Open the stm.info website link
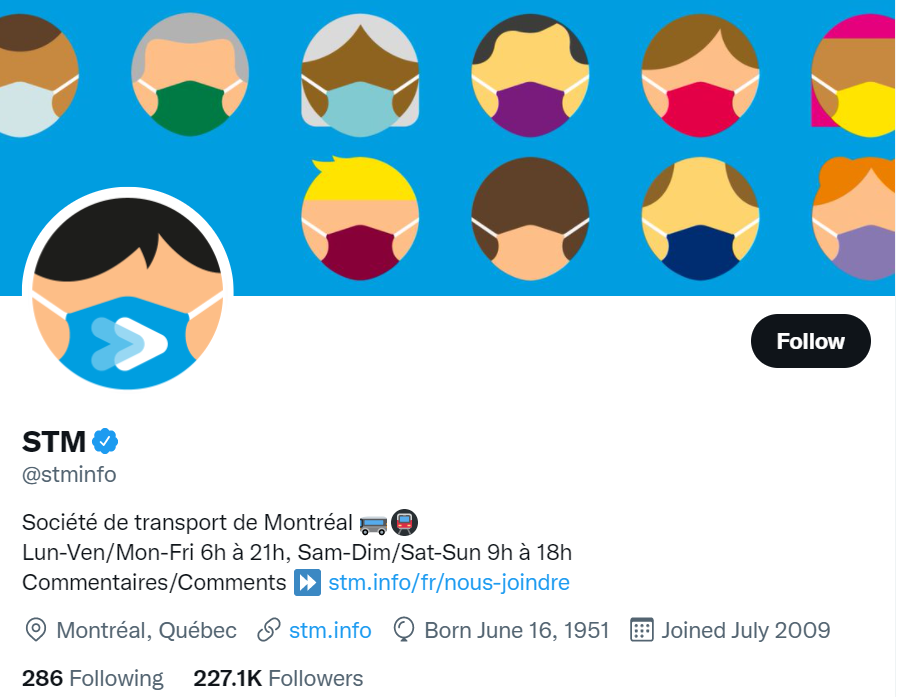 [x=330, y=630]
